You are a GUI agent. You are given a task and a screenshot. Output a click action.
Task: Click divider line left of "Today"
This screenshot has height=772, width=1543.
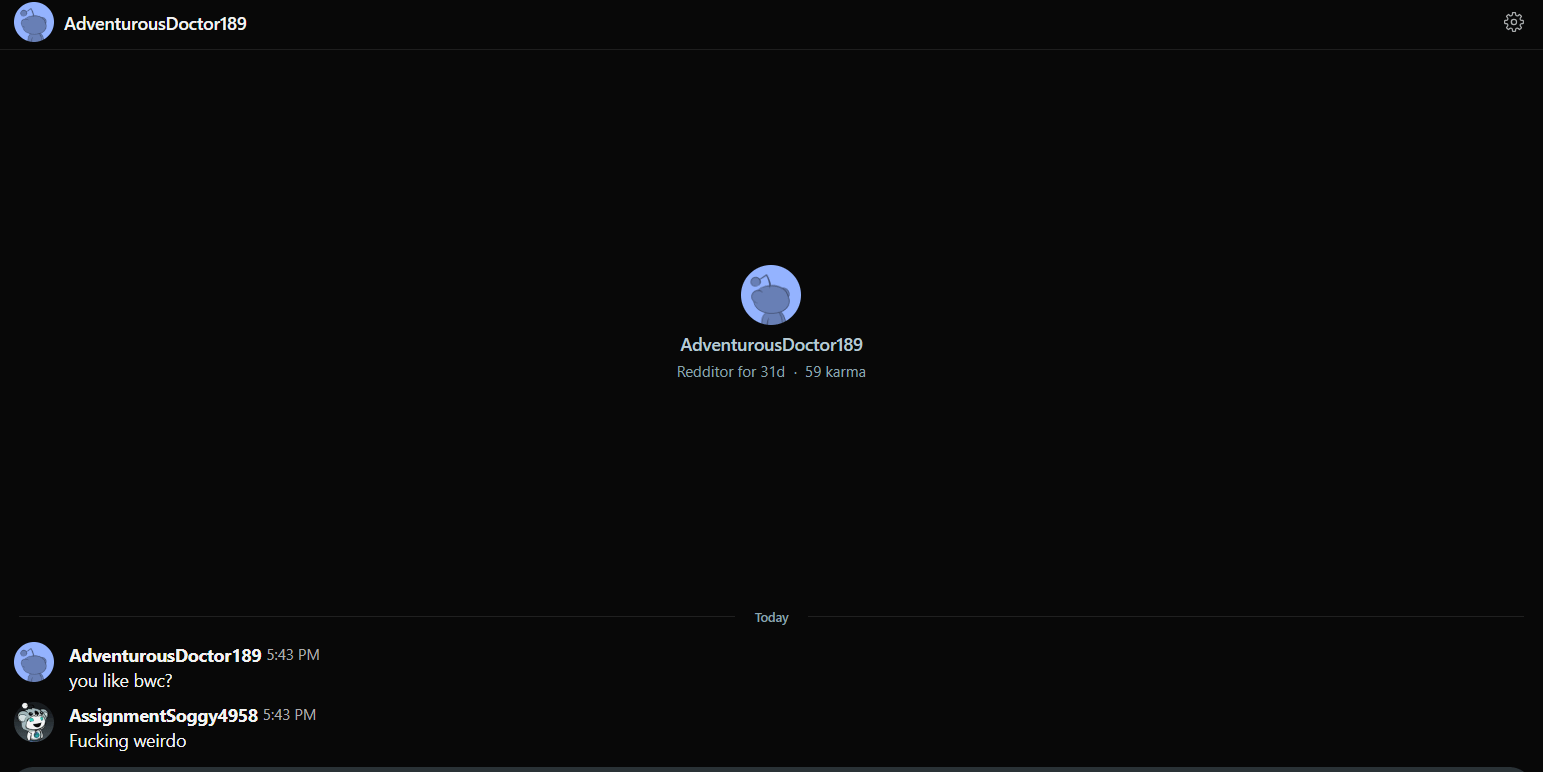click(x=375, y=617)
